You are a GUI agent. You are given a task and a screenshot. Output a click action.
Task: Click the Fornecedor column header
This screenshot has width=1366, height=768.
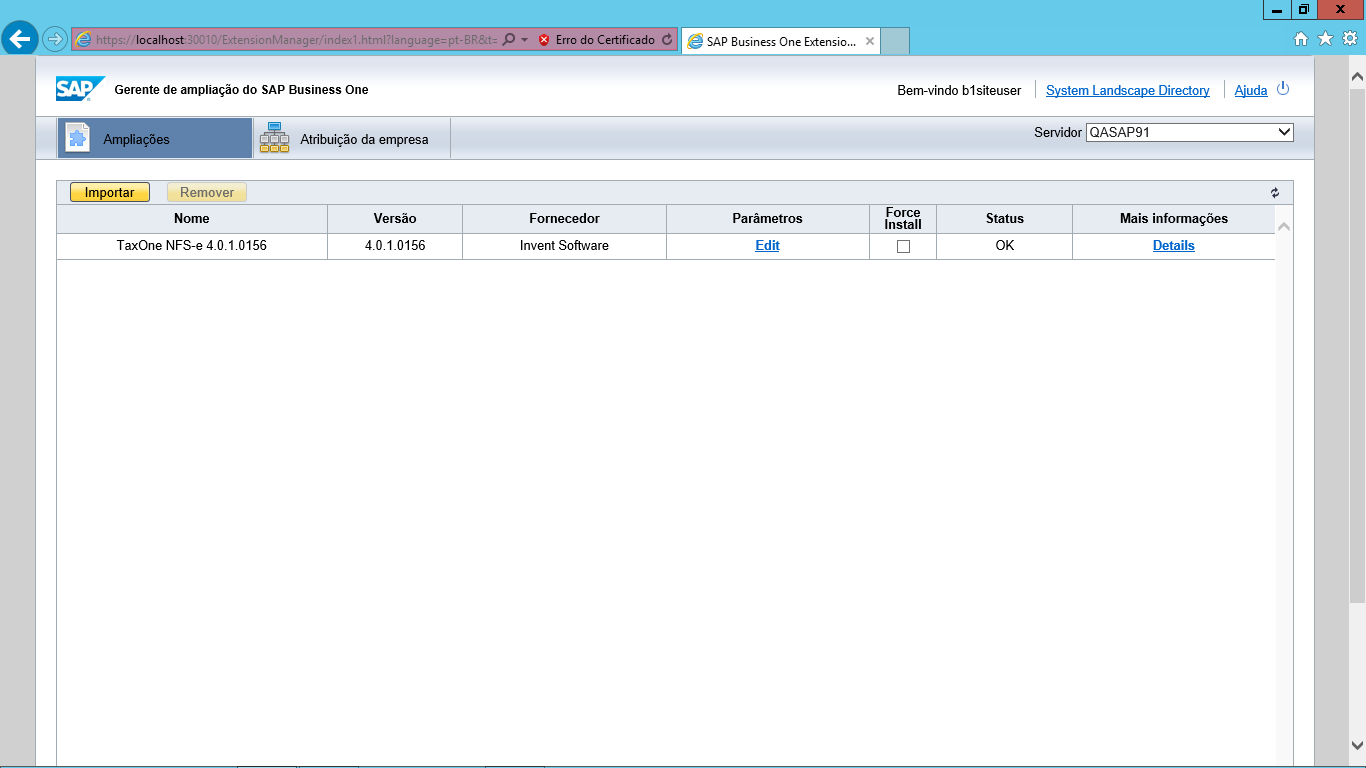[564, 219]
